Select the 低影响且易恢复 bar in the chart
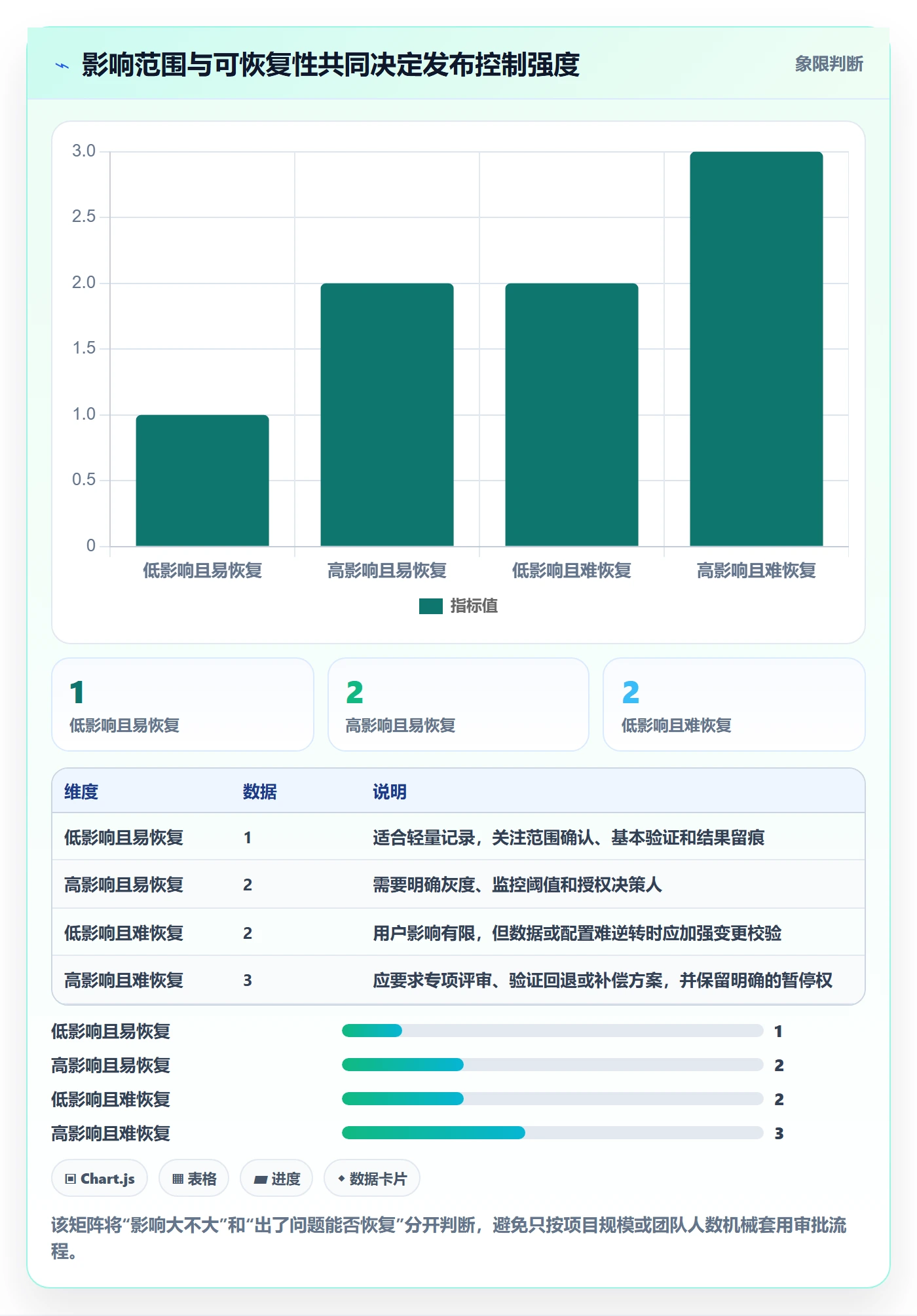 coord(202,481)
